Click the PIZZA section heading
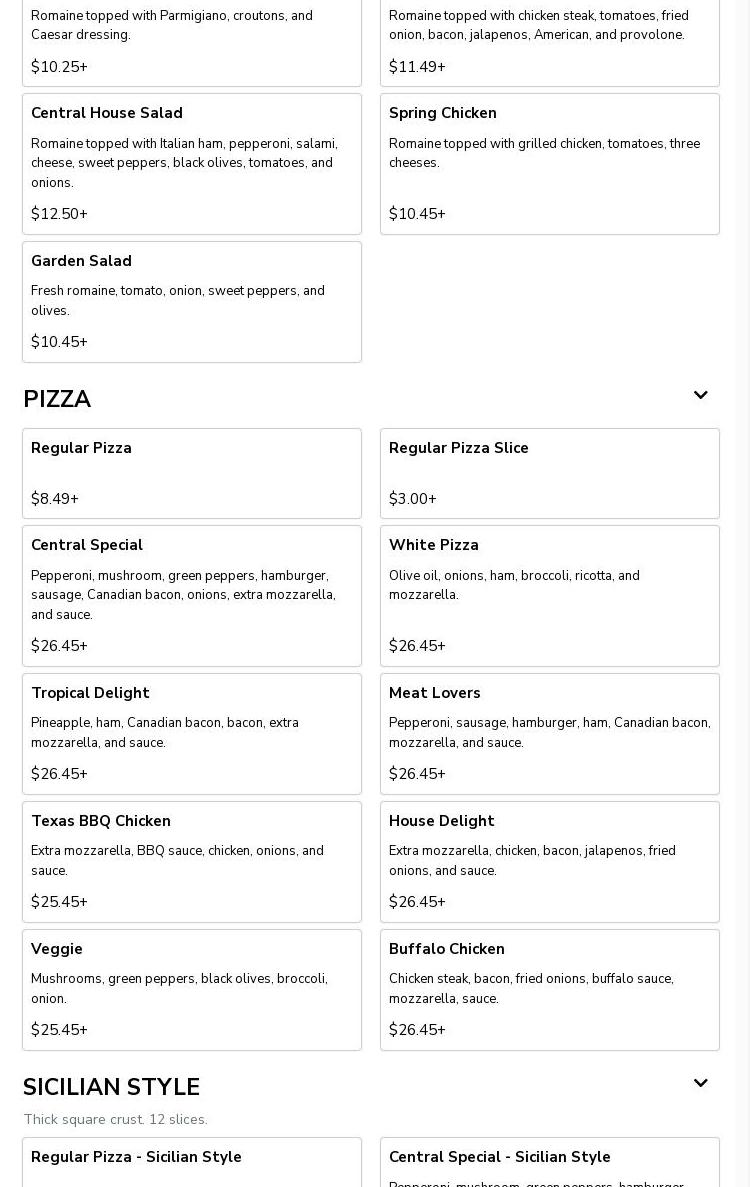This screenshot has height=1187, width=750. click(57, 399)
